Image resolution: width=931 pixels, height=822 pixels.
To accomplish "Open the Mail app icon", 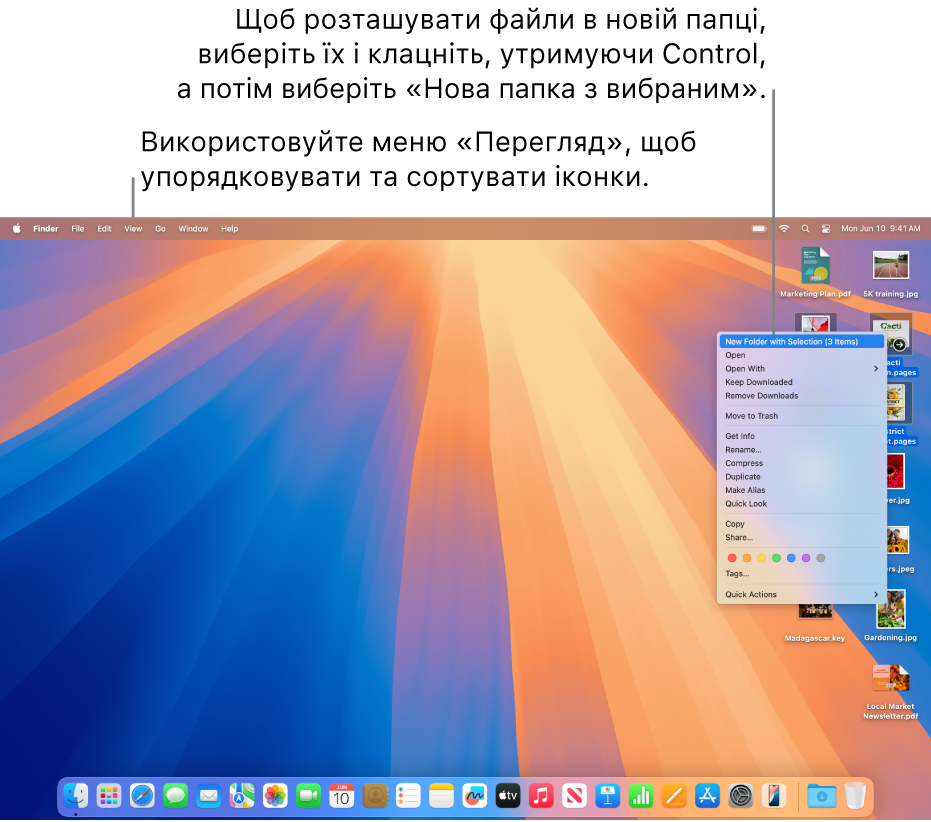I will pos(209,796).
